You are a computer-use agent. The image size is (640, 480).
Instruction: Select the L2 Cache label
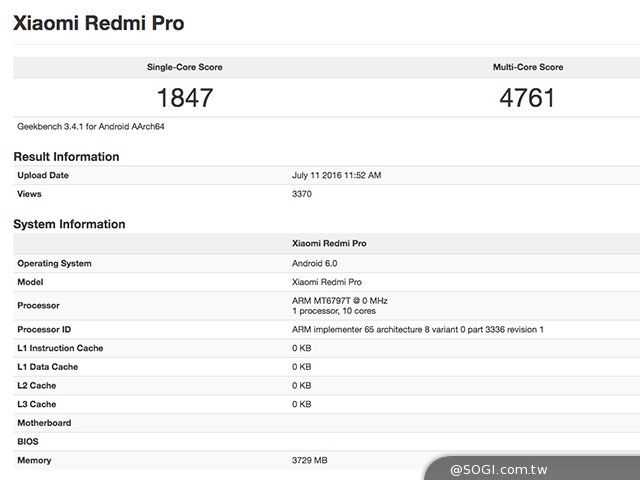tap(37, 386)
